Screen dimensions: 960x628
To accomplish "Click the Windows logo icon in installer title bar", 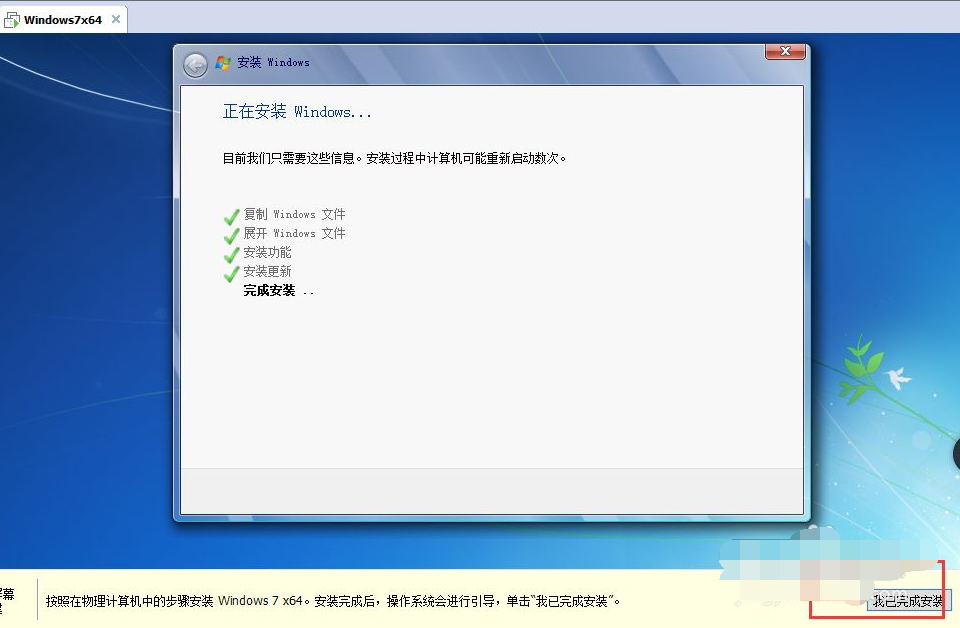I will [223, 63].
